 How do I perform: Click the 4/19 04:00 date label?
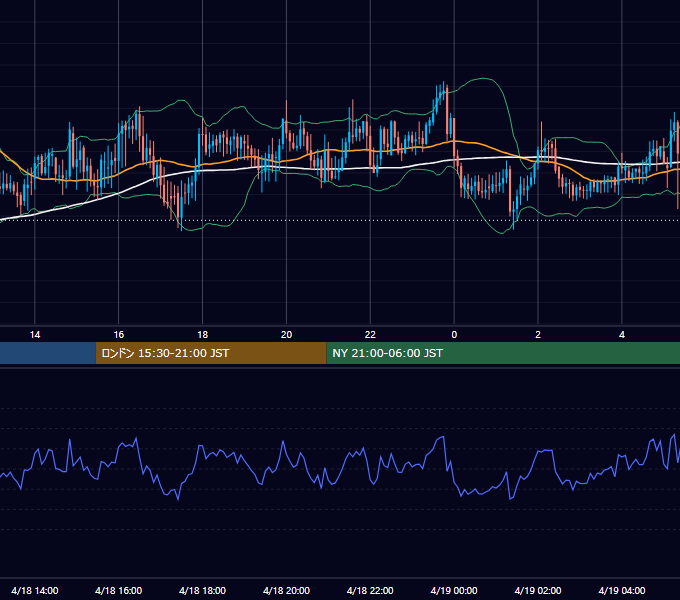[622, 590]
